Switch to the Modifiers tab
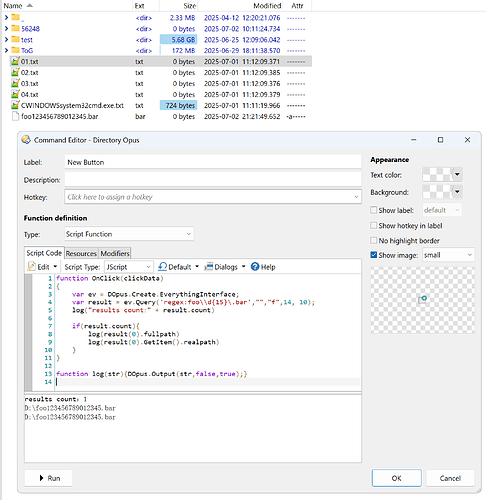The height and width of the screenshot is (500, 486). (115, 253)
